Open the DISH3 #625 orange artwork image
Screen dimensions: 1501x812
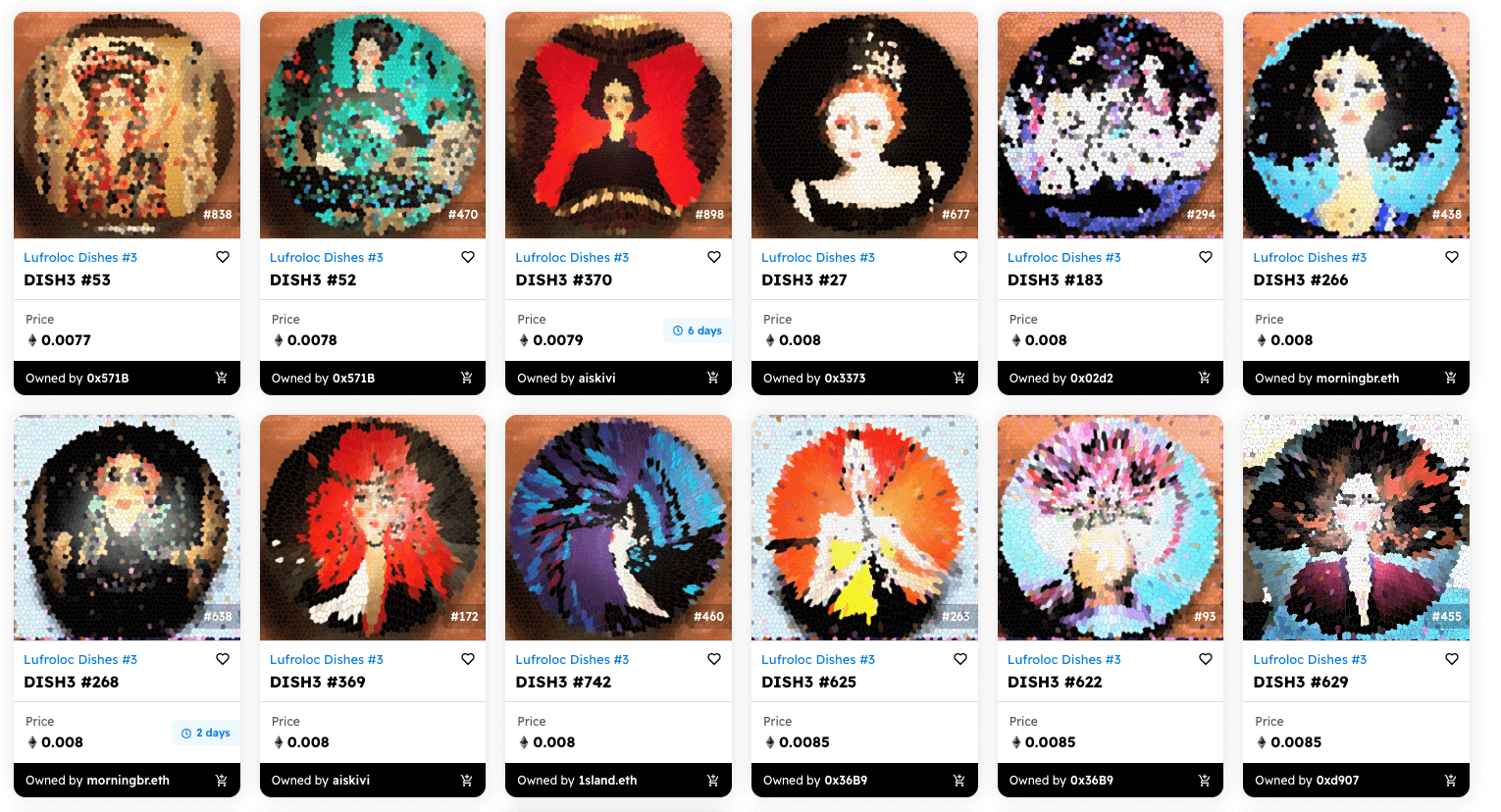coord(864,528)
